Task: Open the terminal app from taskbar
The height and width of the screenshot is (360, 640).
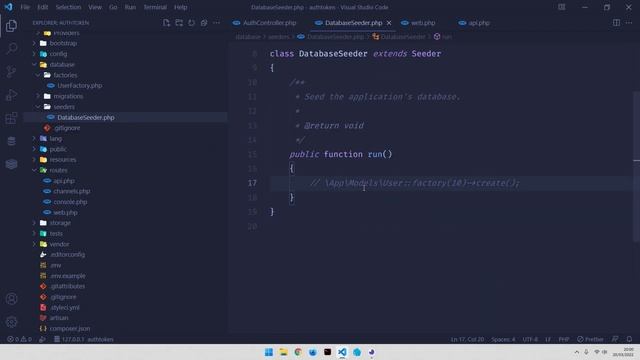Action: (x=327, y=352)
